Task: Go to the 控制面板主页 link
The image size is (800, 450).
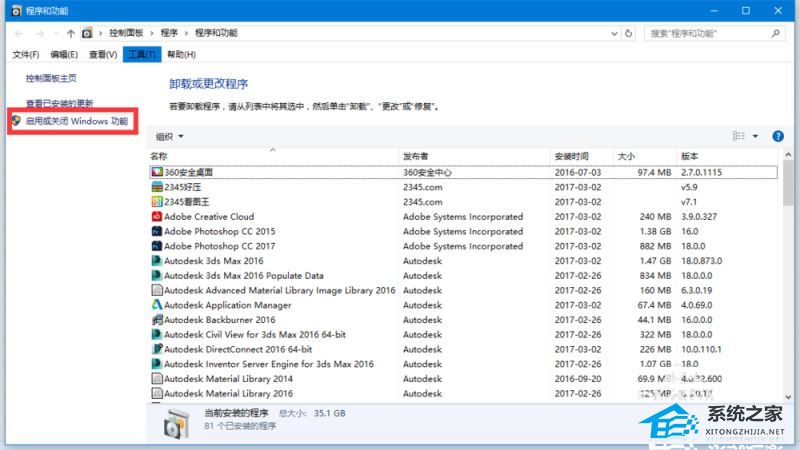Action: 51,78
